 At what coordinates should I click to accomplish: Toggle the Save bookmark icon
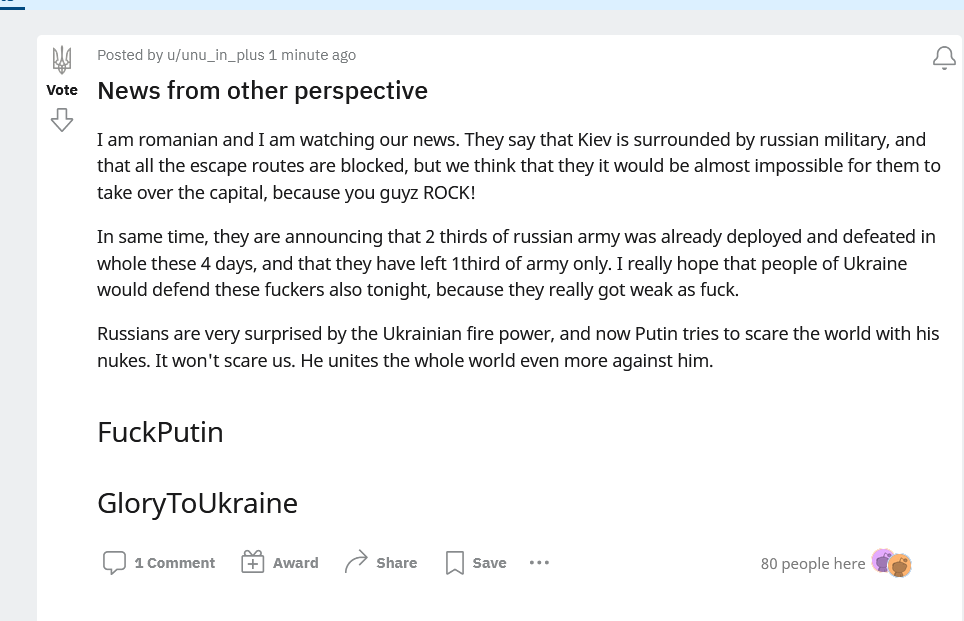tap(455, 563)
